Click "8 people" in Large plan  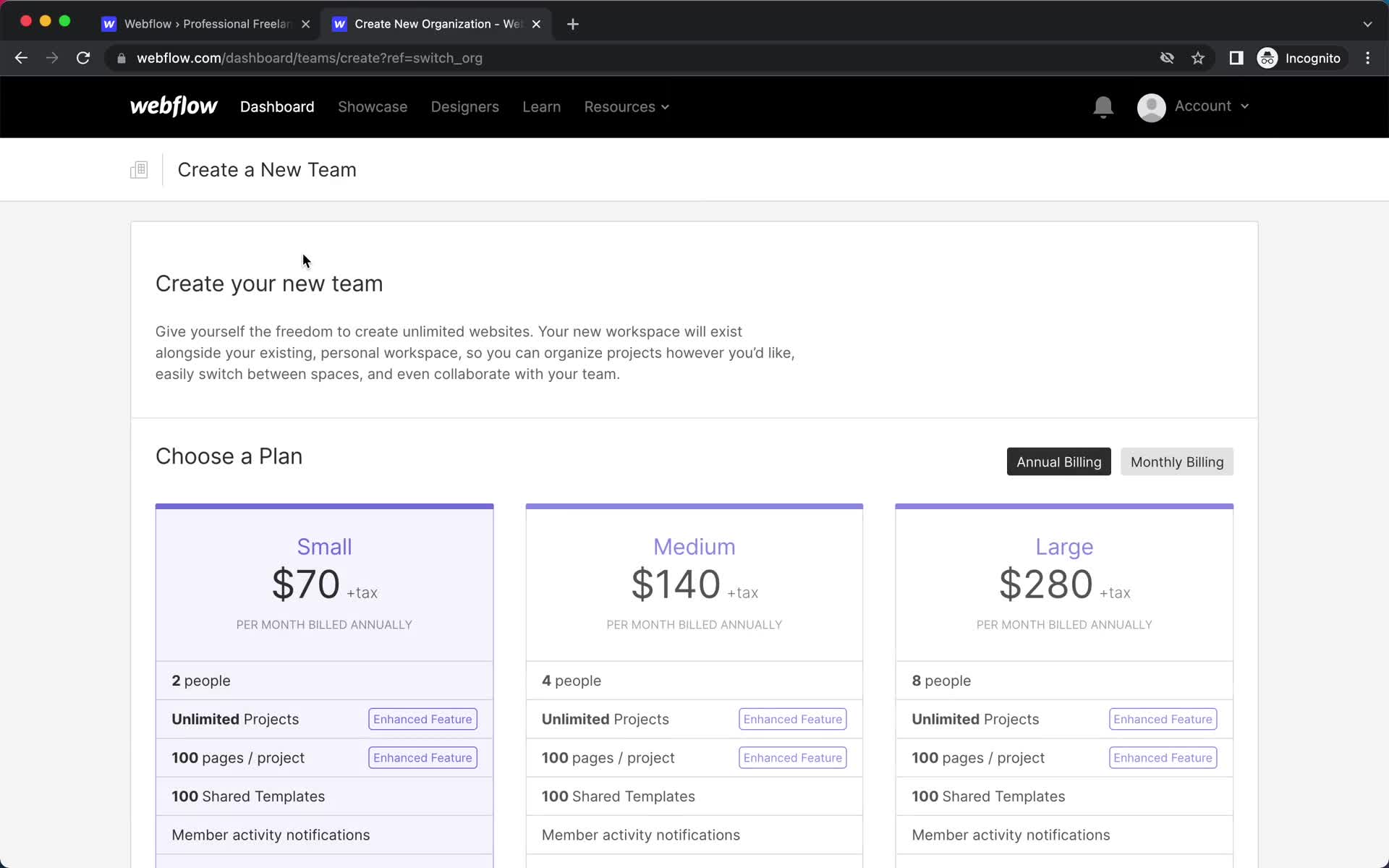pos(941,681)
